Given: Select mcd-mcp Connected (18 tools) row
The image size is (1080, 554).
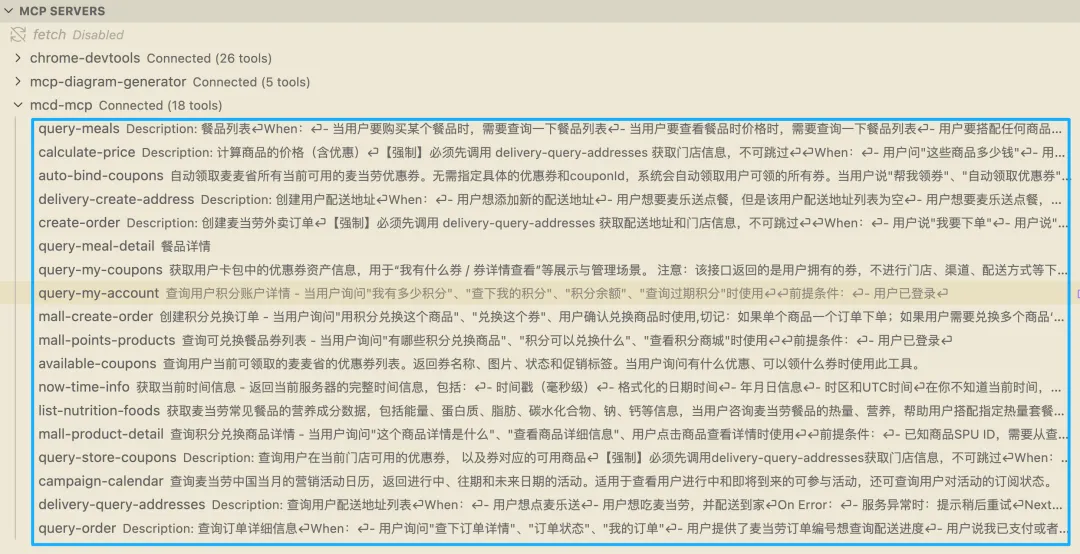Looking at the screenshot, I should click(540, 105).
